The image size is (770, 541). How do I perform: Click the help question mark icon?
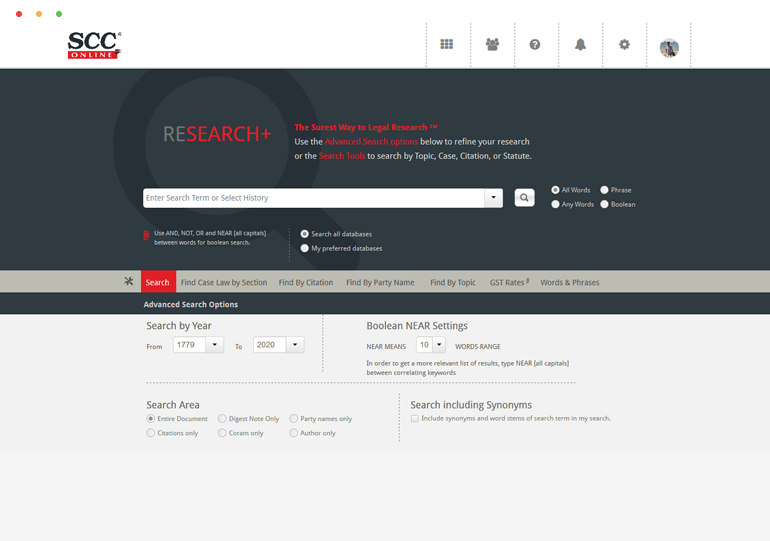tap(535, 45)
